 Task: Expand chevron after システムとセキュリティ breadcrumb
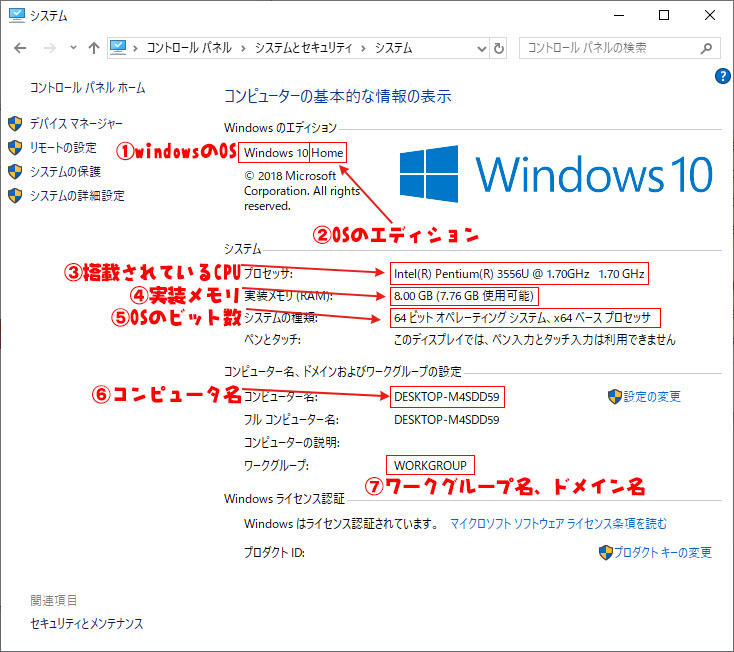click(363, 48)
